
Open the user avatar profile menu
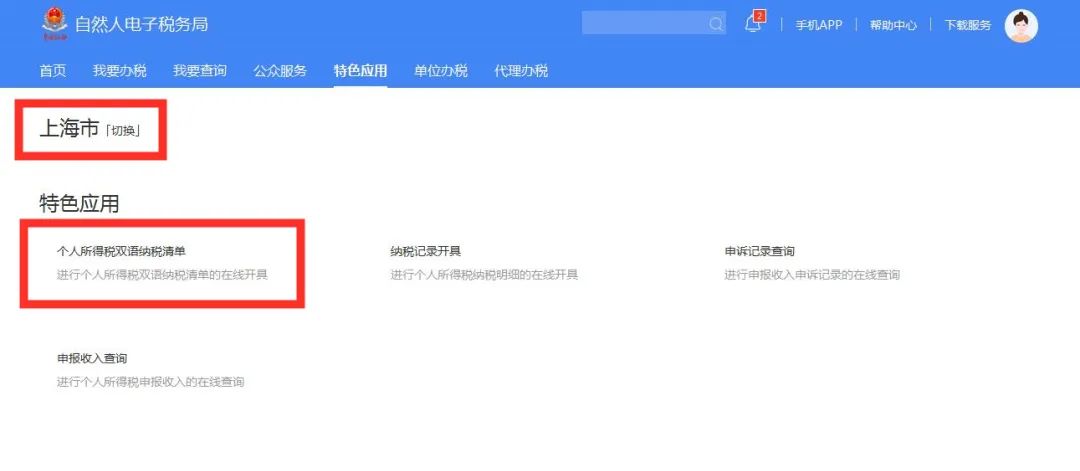[1021, 26]
